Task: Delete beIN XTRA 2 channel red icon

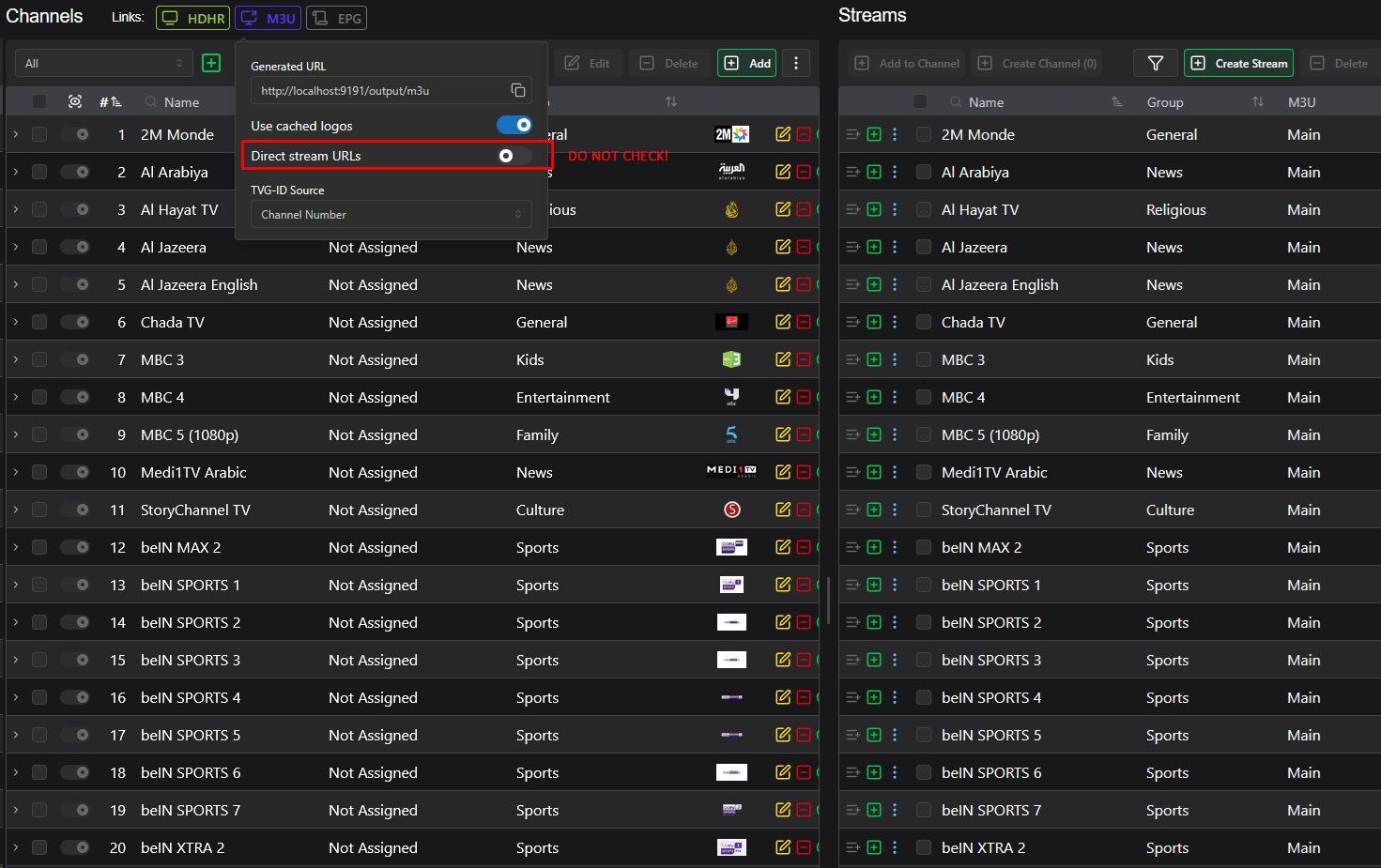Action: tap(804, 847)
